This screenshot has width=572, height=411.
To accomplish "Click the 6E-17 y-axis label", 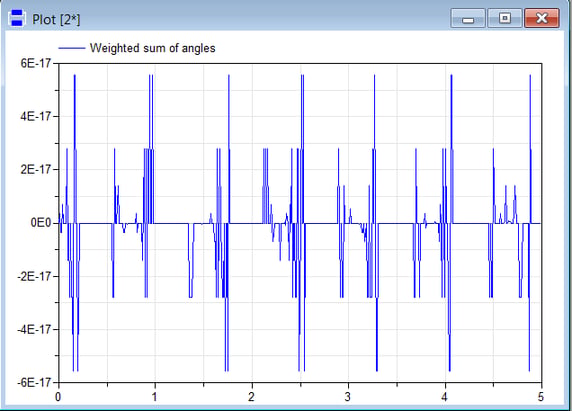I will coord(35,63).
